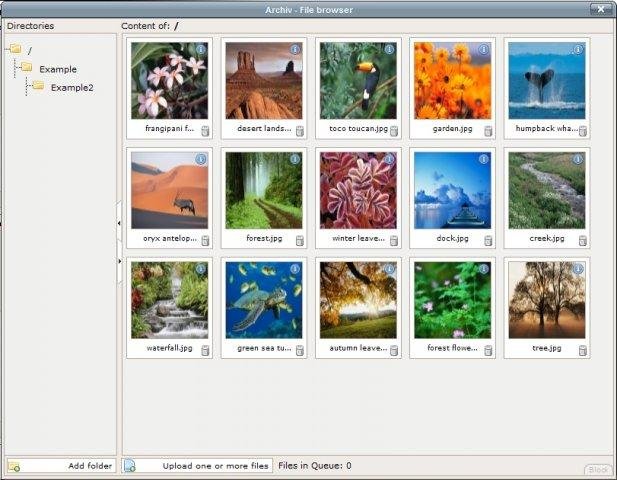Delete the oryx antelope image
Viewport: 617px width, 480px height.
click(205, 241)
